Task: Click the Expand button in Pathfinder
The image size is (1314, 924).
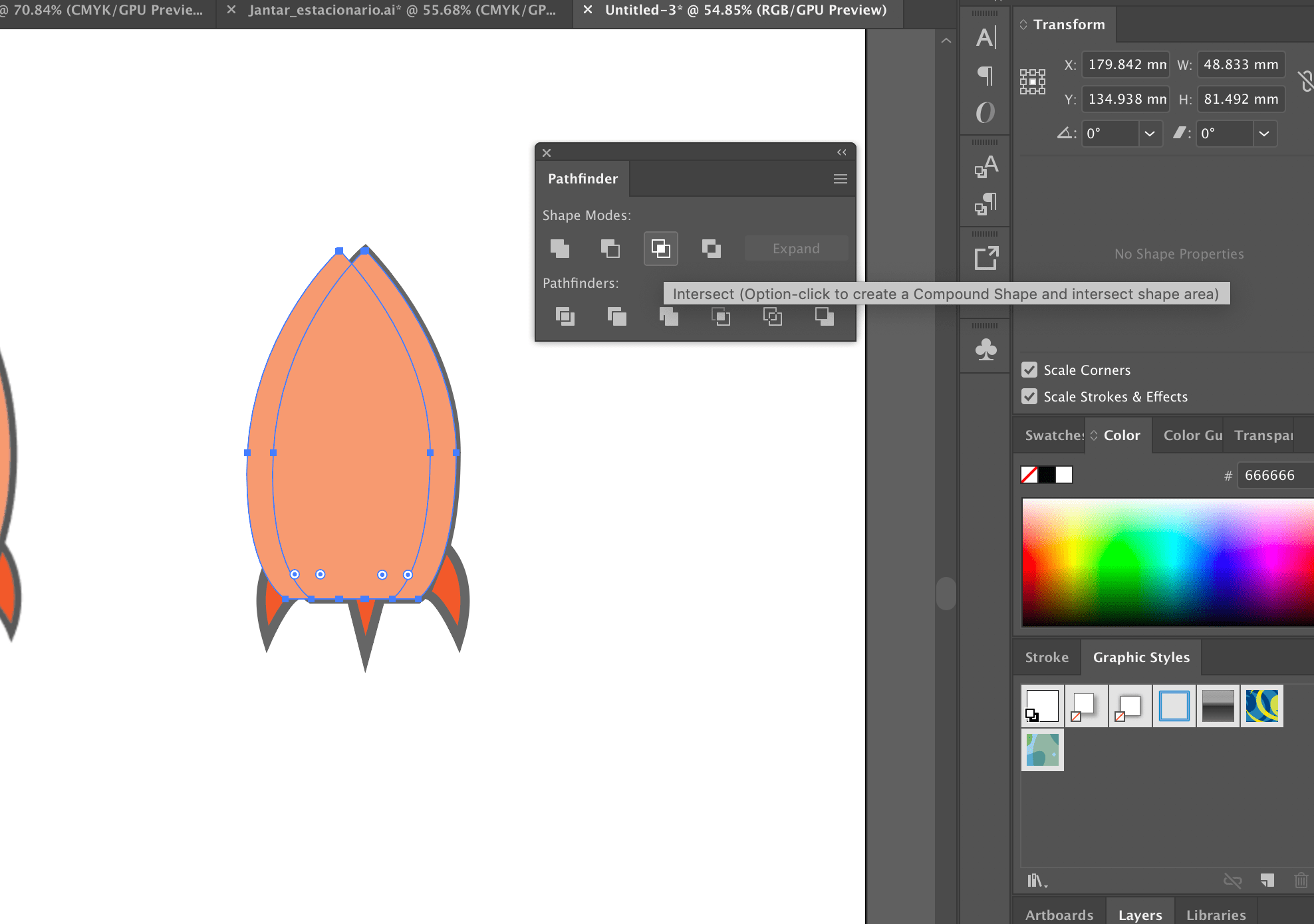Action: (796, 249)
